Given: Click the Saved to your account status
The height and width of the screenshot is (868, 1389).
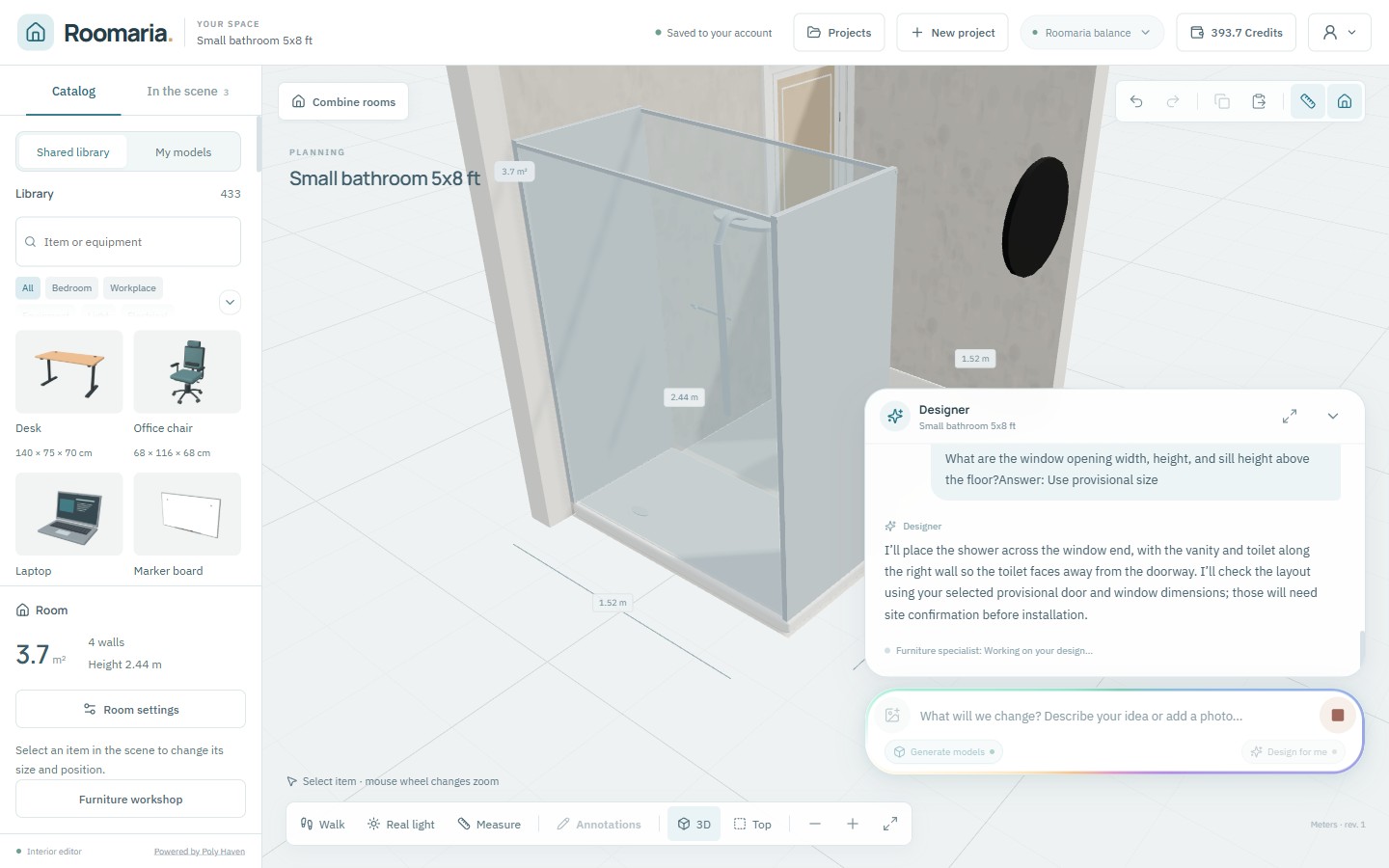Looking at the screenshot, I should pos(714,33).
